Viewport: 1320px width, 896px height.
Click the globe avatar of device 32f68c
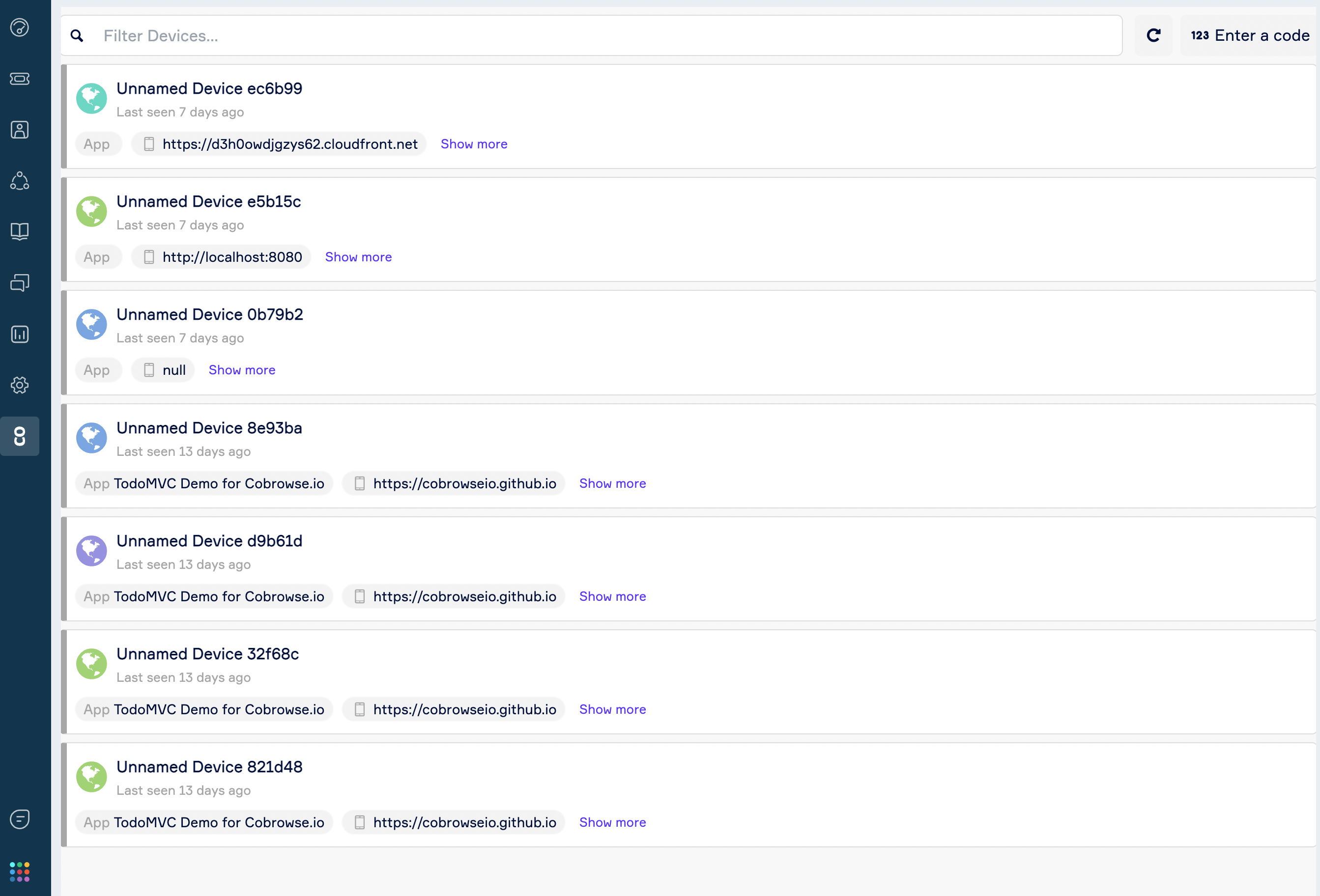tap(91, 664)
